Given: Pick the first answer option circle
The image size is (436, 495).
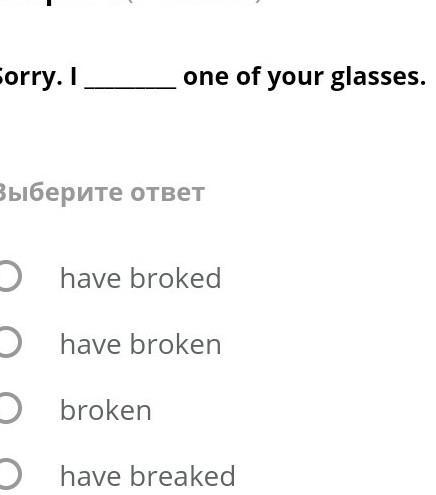Looking at the screenshot, I should 8,276.
